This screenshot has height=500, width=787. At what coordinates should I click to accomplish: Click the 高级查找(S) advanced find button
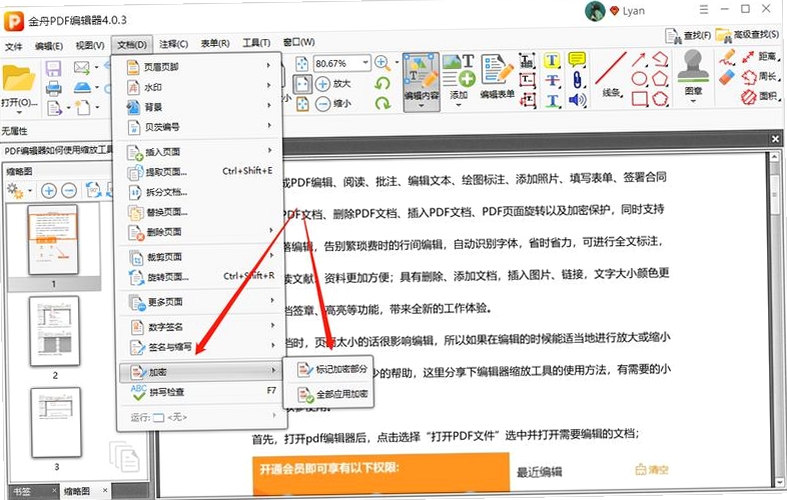747,34
